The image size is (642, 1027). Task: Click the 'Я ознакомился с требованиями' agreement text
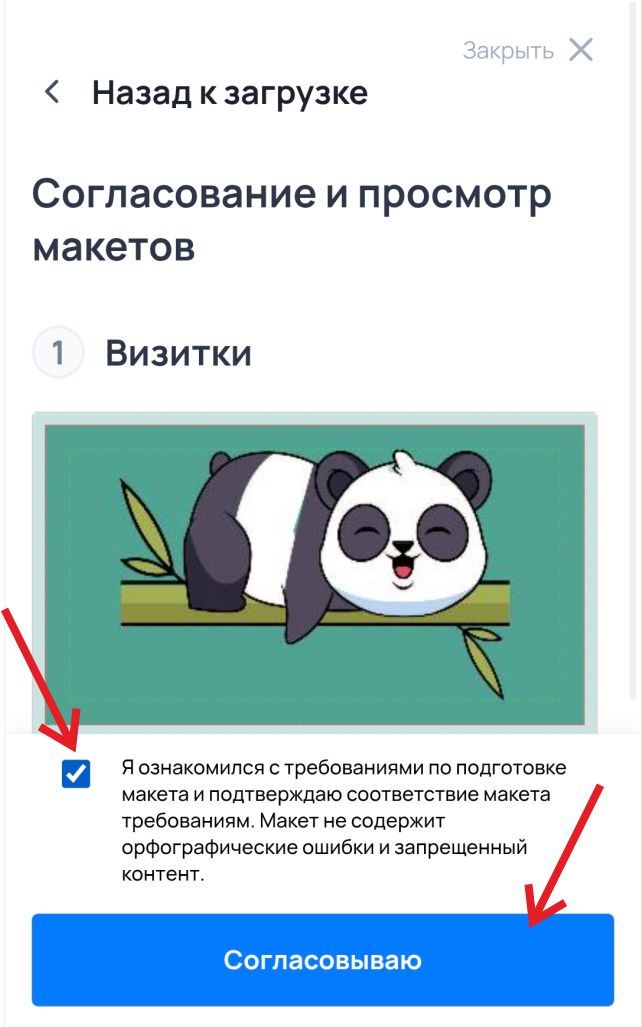click(x=344, y=820)
